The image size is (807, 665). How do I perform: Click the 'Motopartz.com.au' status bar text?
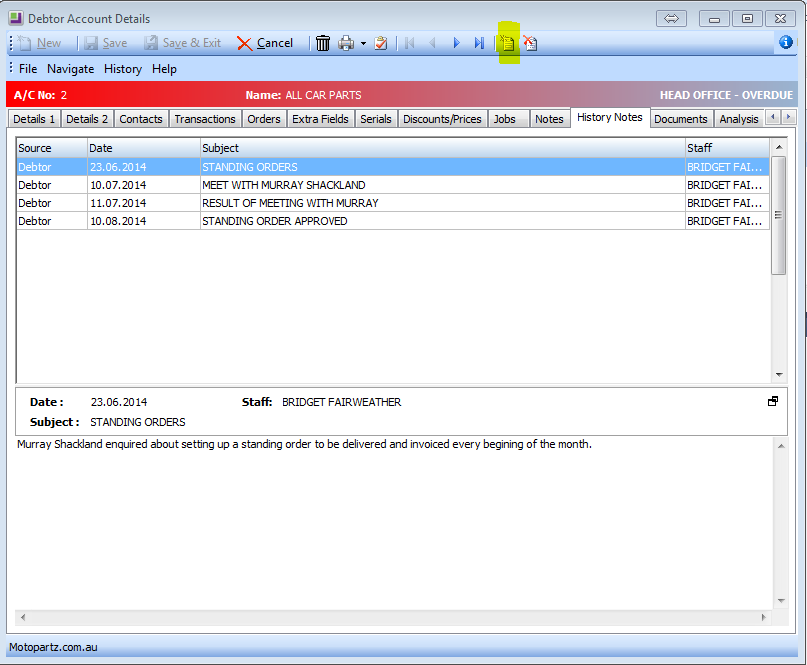pyautogui.click(x=53, y=648)
